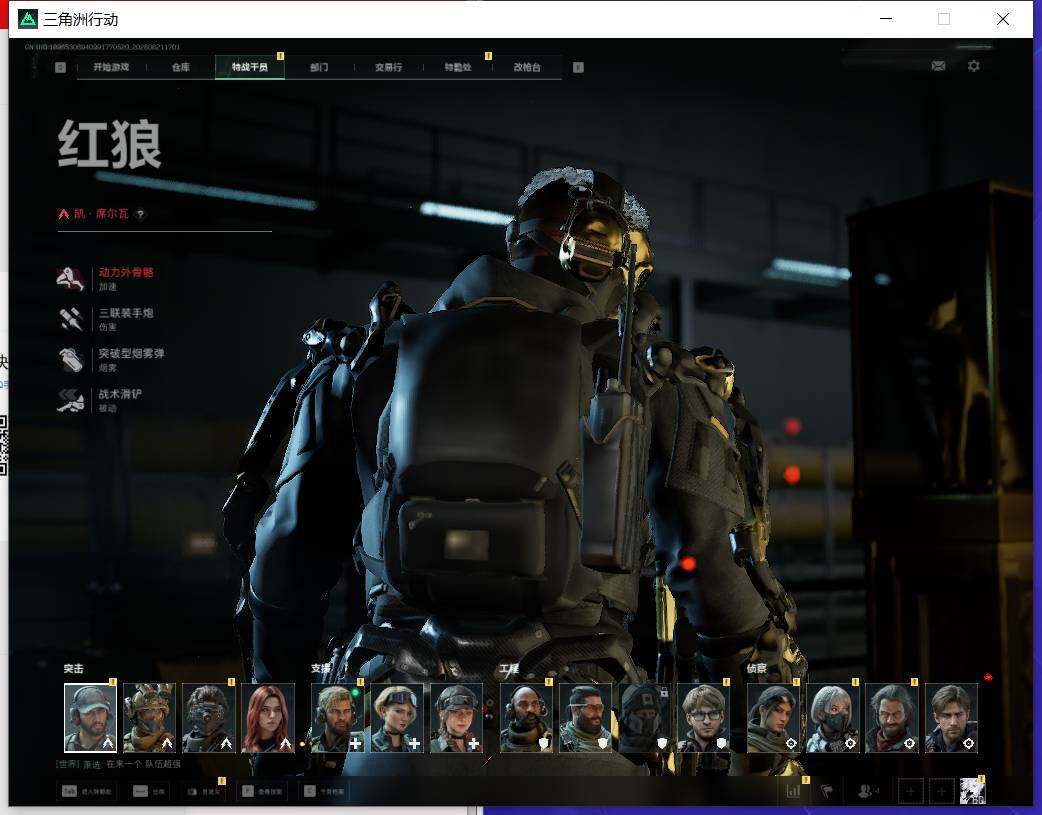The width and height of the screenshot is (1042, 815).
Task: Click the Tab key hint button at bottom
Action: click(x=86, y=791)
